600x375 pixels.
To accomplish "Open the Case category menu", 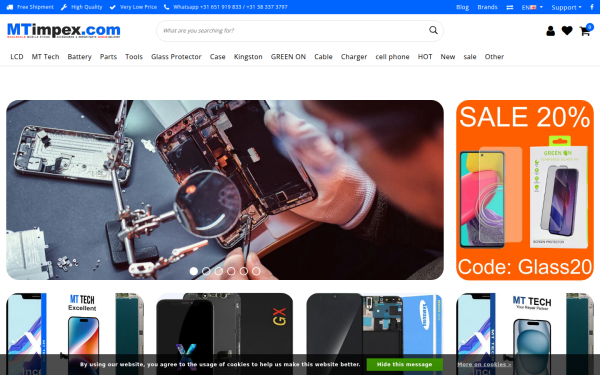I will tap(217, 57).
